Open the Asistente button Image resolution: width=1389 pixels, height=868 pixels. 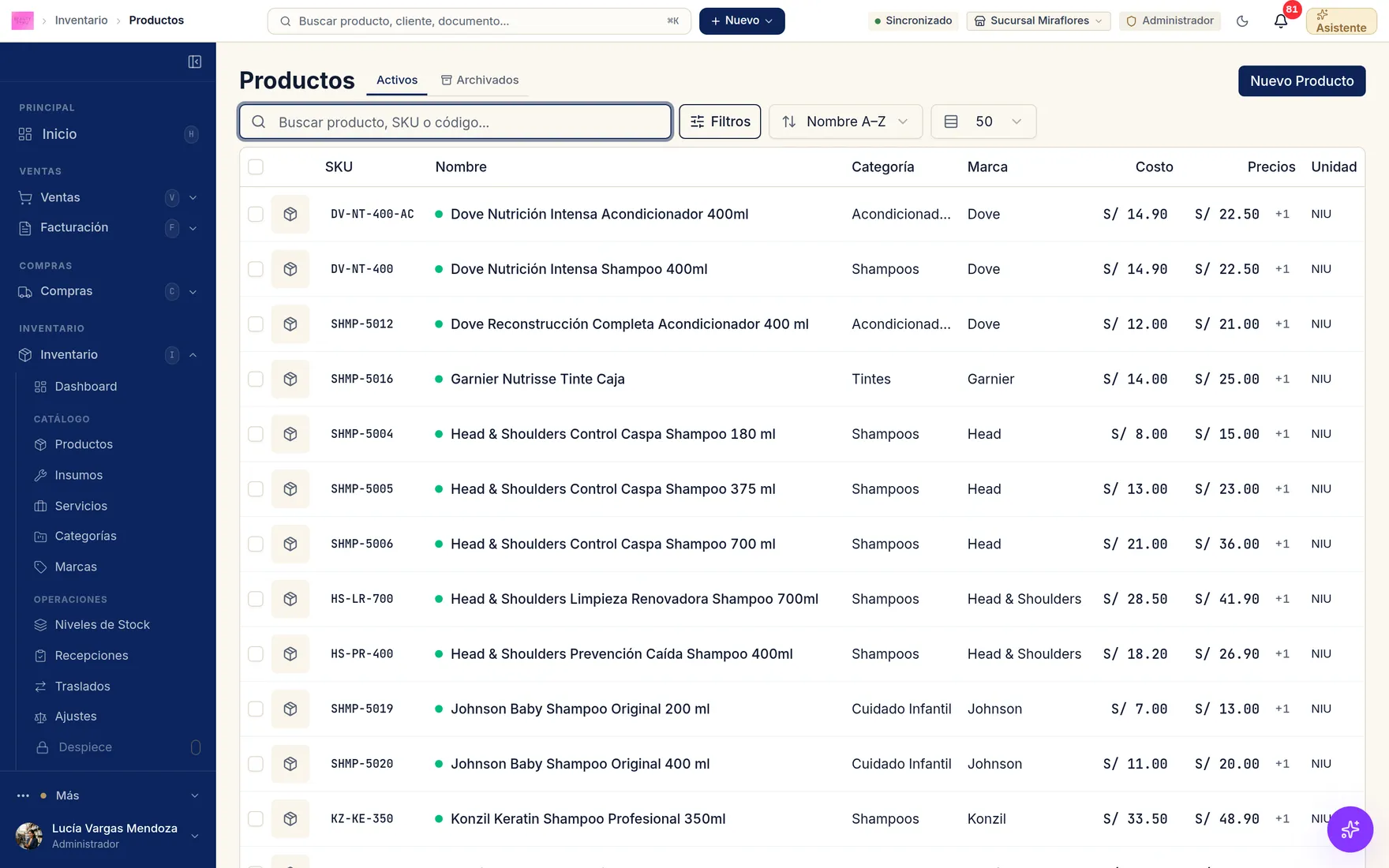pyautogui.click(x=1341, y=21)
